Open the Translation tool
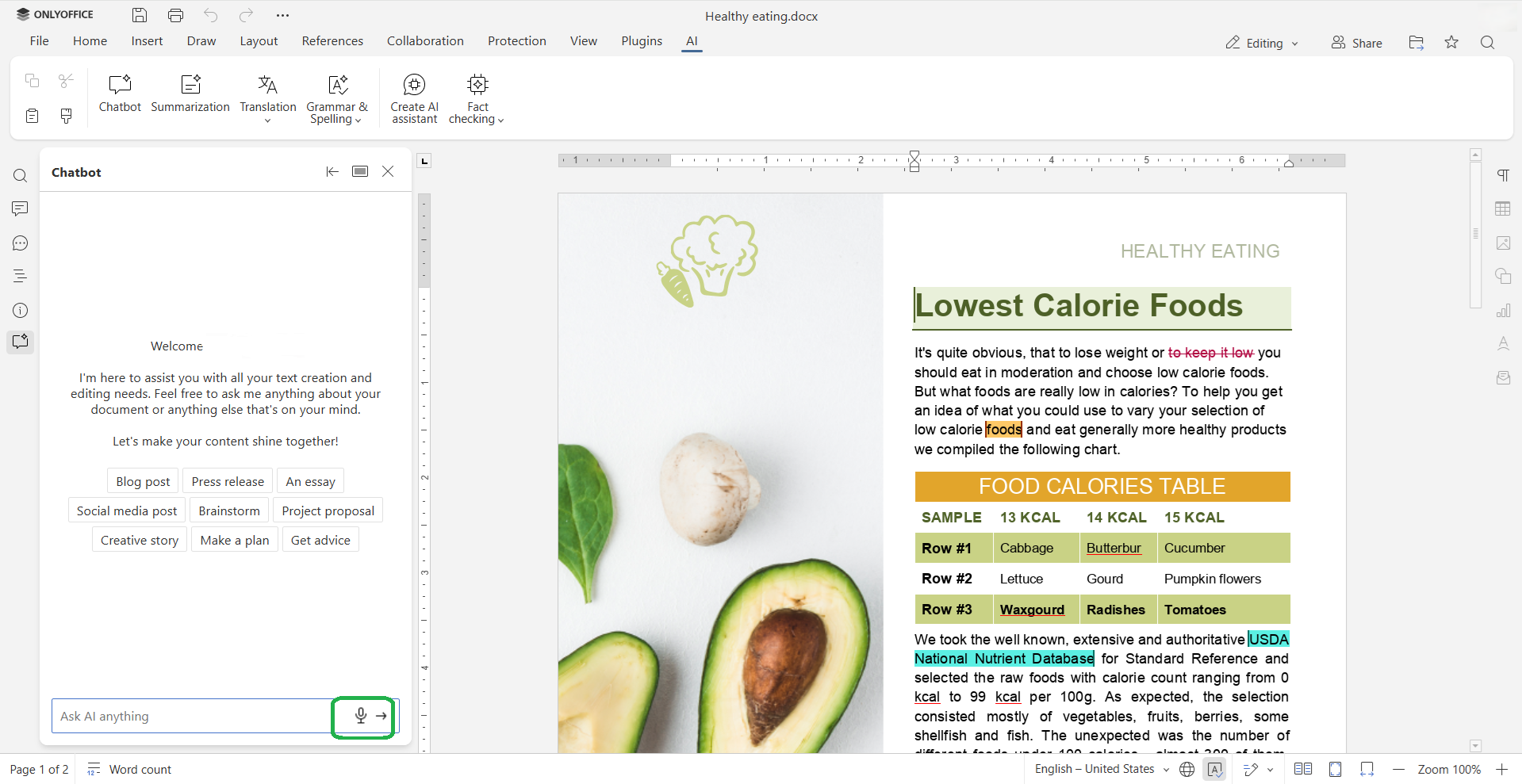The width and height of the screenshot is (1522, 784). tap(267, 94)
